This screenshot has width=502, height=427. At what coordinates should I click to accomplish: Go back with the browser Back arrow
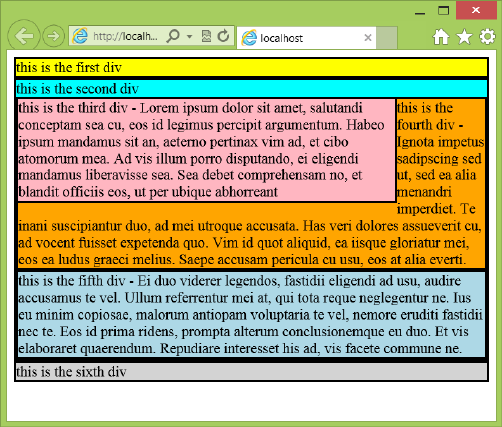tap(24, 36)
